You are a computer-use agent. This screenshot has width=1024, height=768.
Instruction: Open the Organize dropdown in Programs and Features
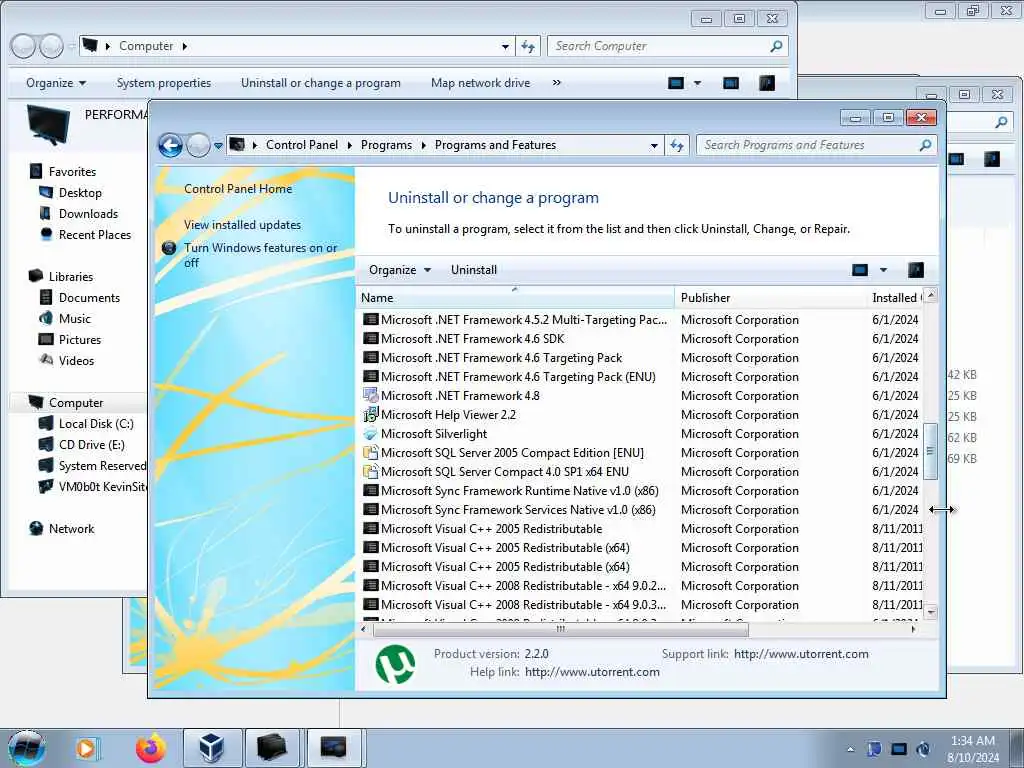pos(400,270)
